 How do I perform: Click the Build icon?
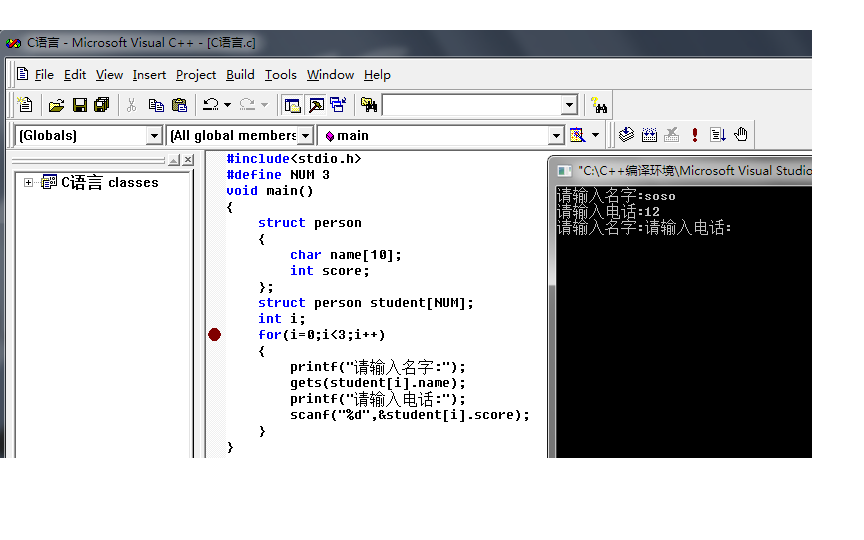[x=649, y=134]
